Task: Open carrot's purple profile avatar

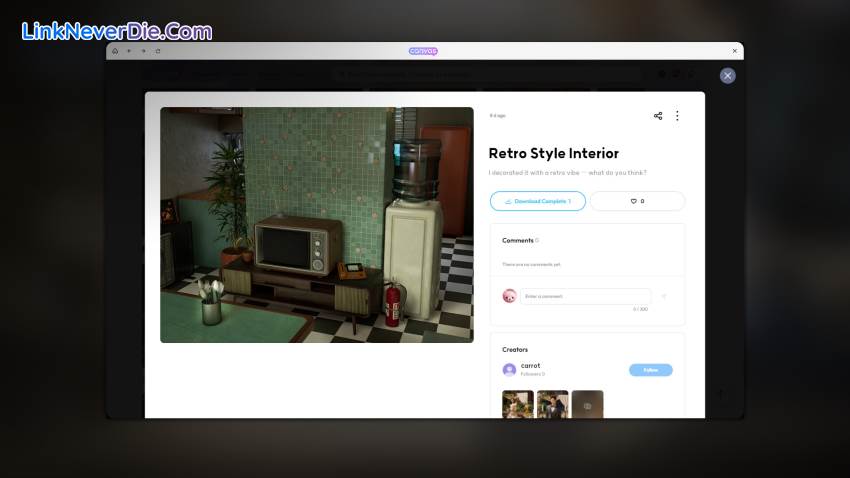Action: click(509, 370)
